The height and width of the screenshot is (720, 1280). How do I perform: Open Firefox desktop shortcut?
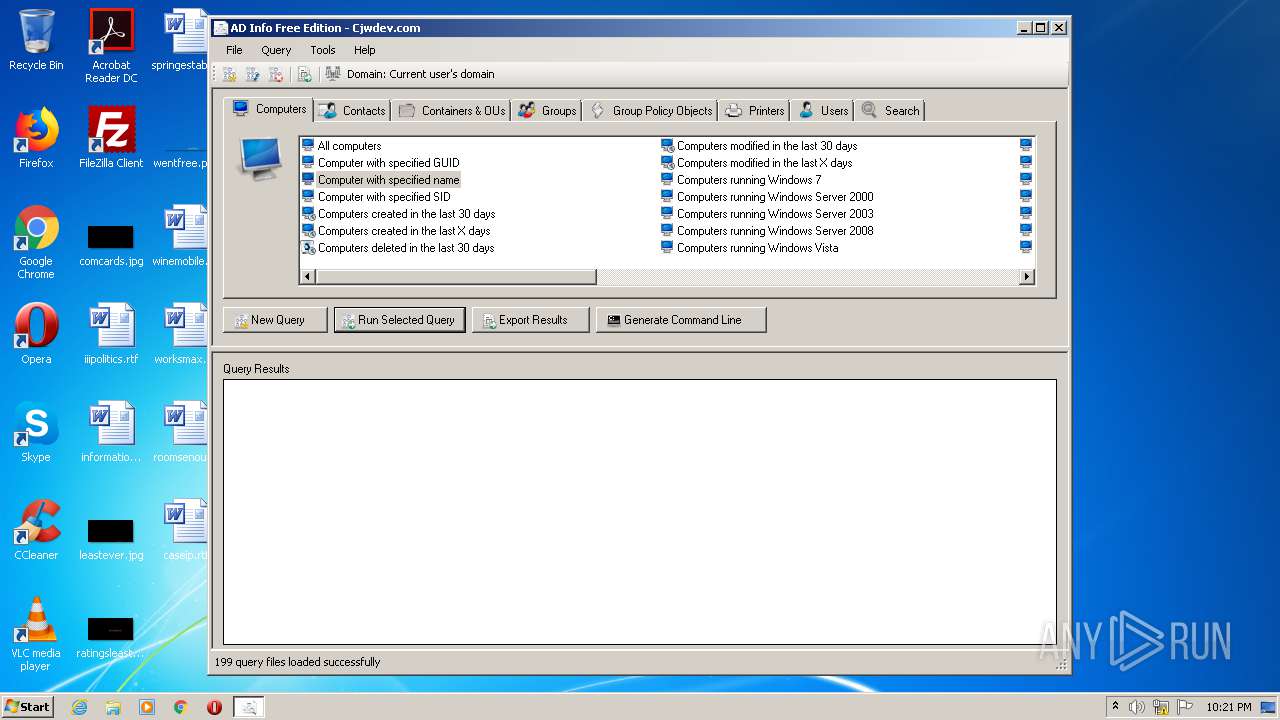36,138
